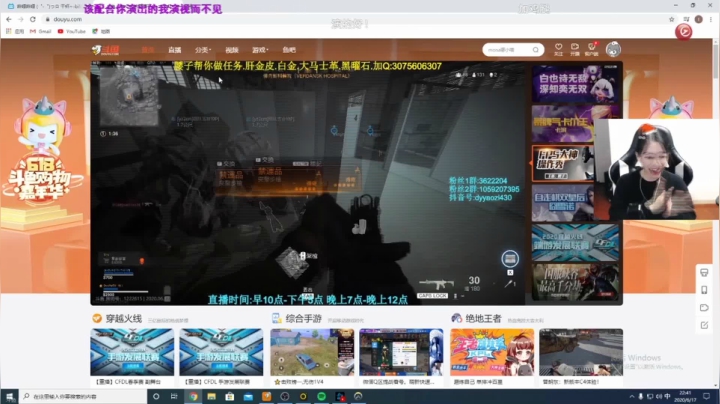
Task: Select the 自走棋双皇后 thumbnail in side list
Action: tap(563, 203)
